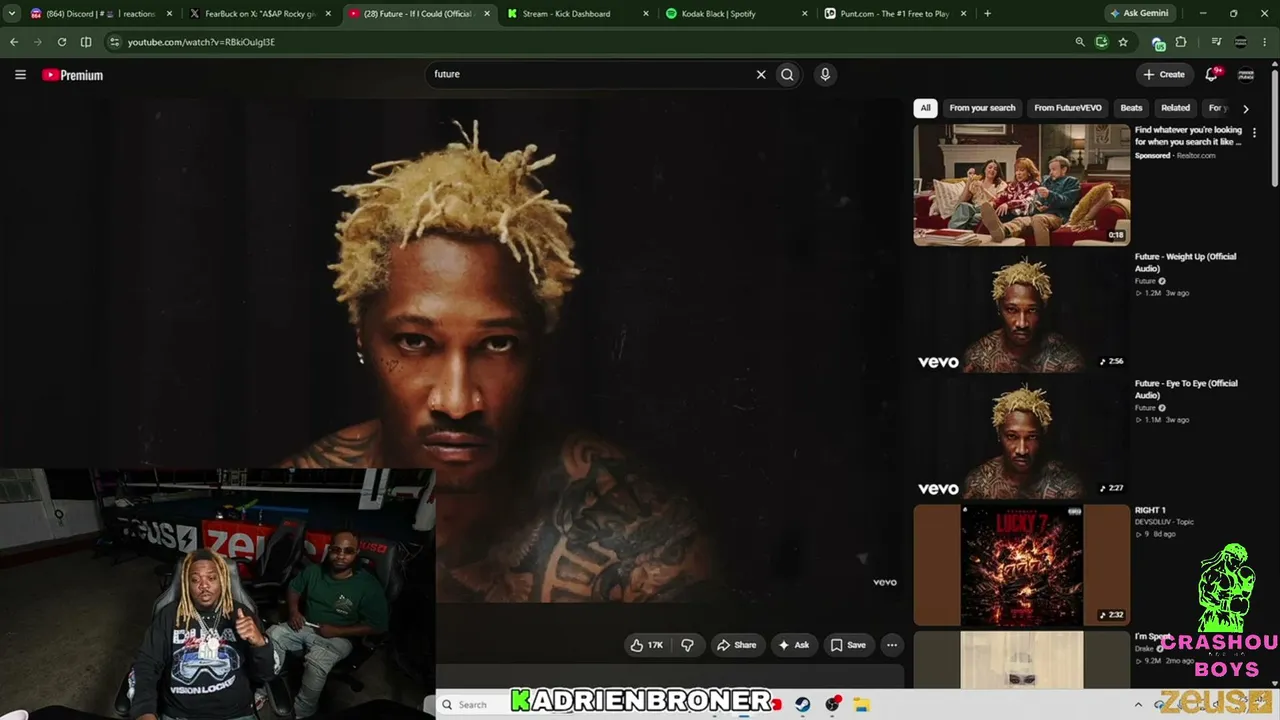The height and width of the screenshot is (720, 1280).
Task: Go back in the browser
Action: pyautogui.click(x=14, y=42)
